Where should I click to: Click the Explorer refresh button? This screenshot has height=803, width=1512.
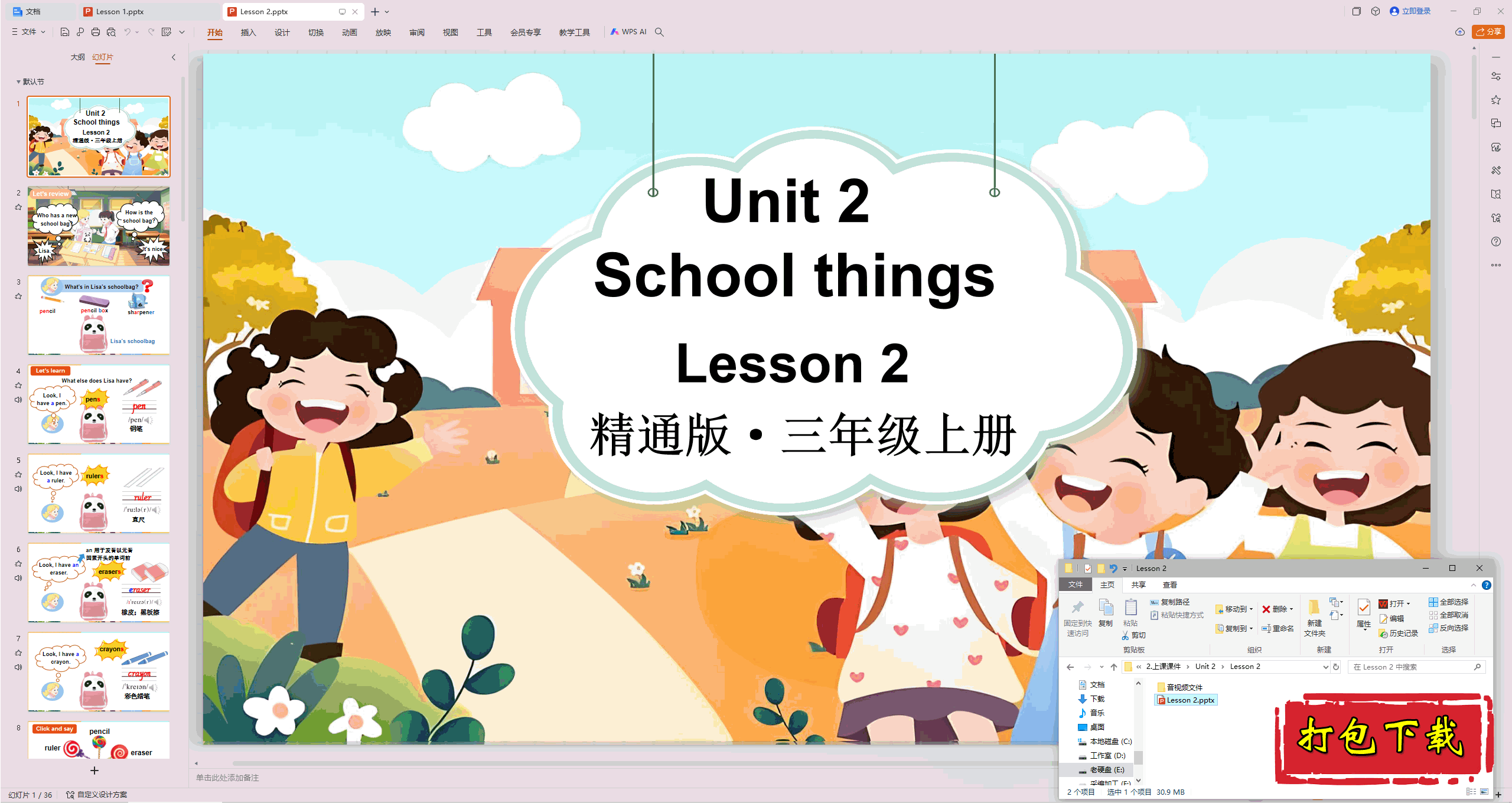click(1336, 667)
